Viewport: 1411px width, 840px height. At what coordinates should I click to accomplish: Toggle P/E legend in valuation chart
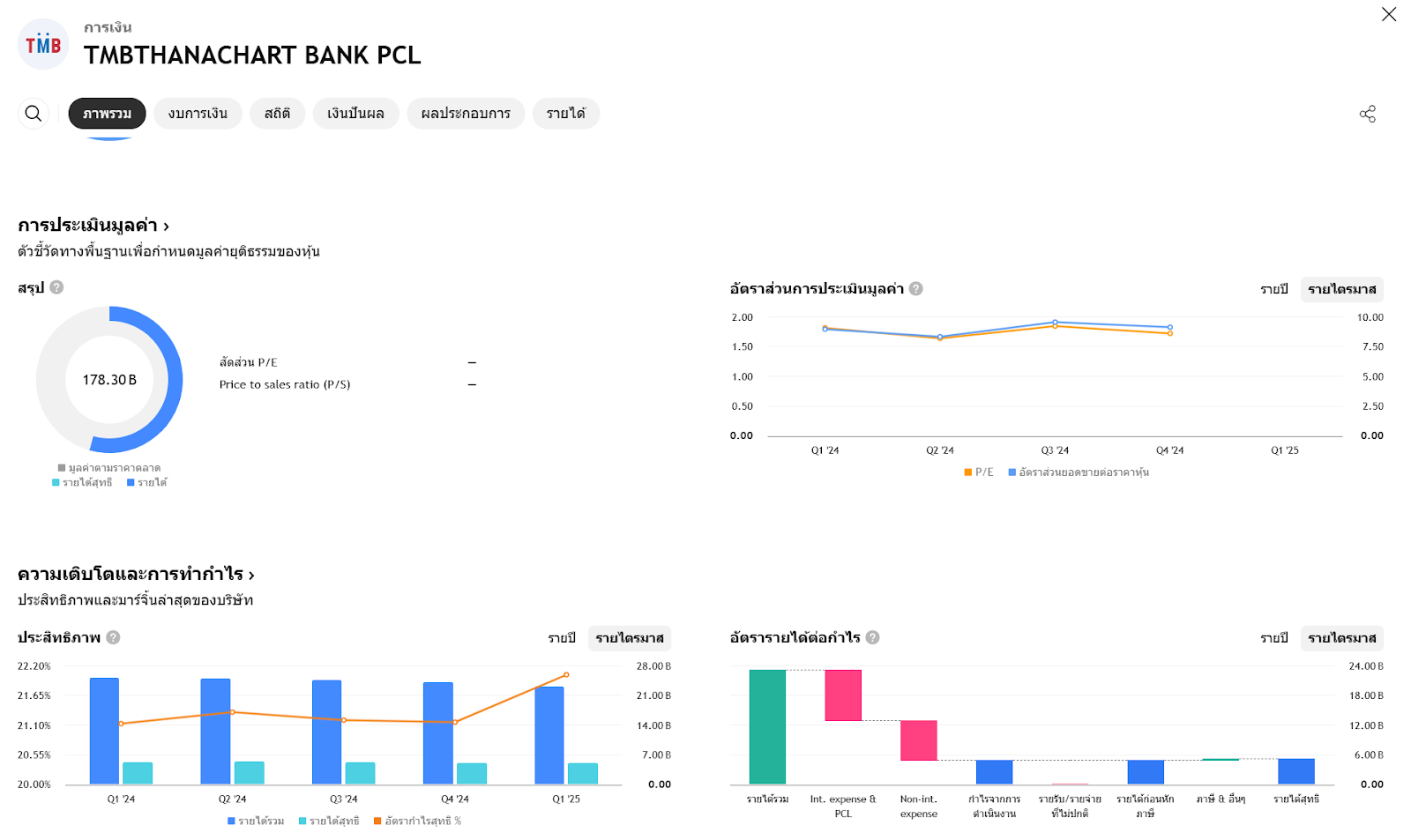click(979, 472)
